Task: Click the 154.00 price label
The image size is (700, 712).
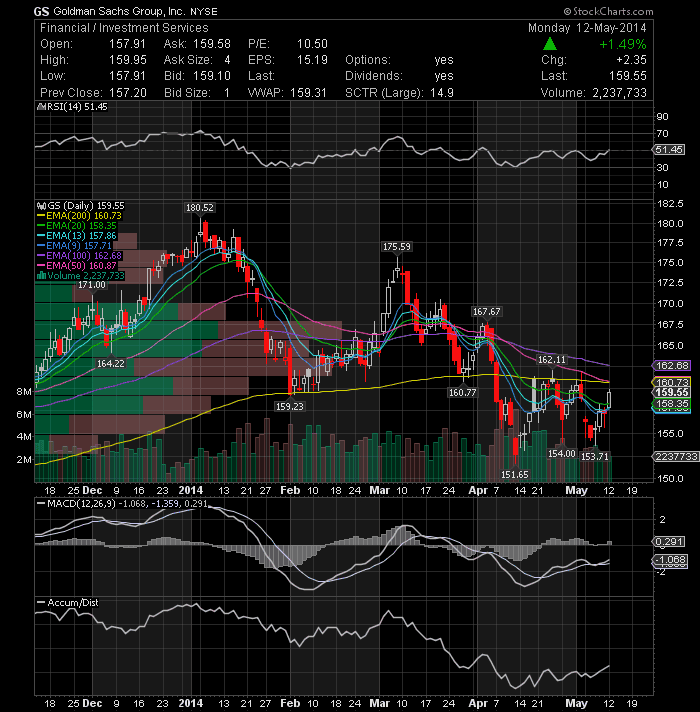Action: pyautogui.click(x=562, y=453)
